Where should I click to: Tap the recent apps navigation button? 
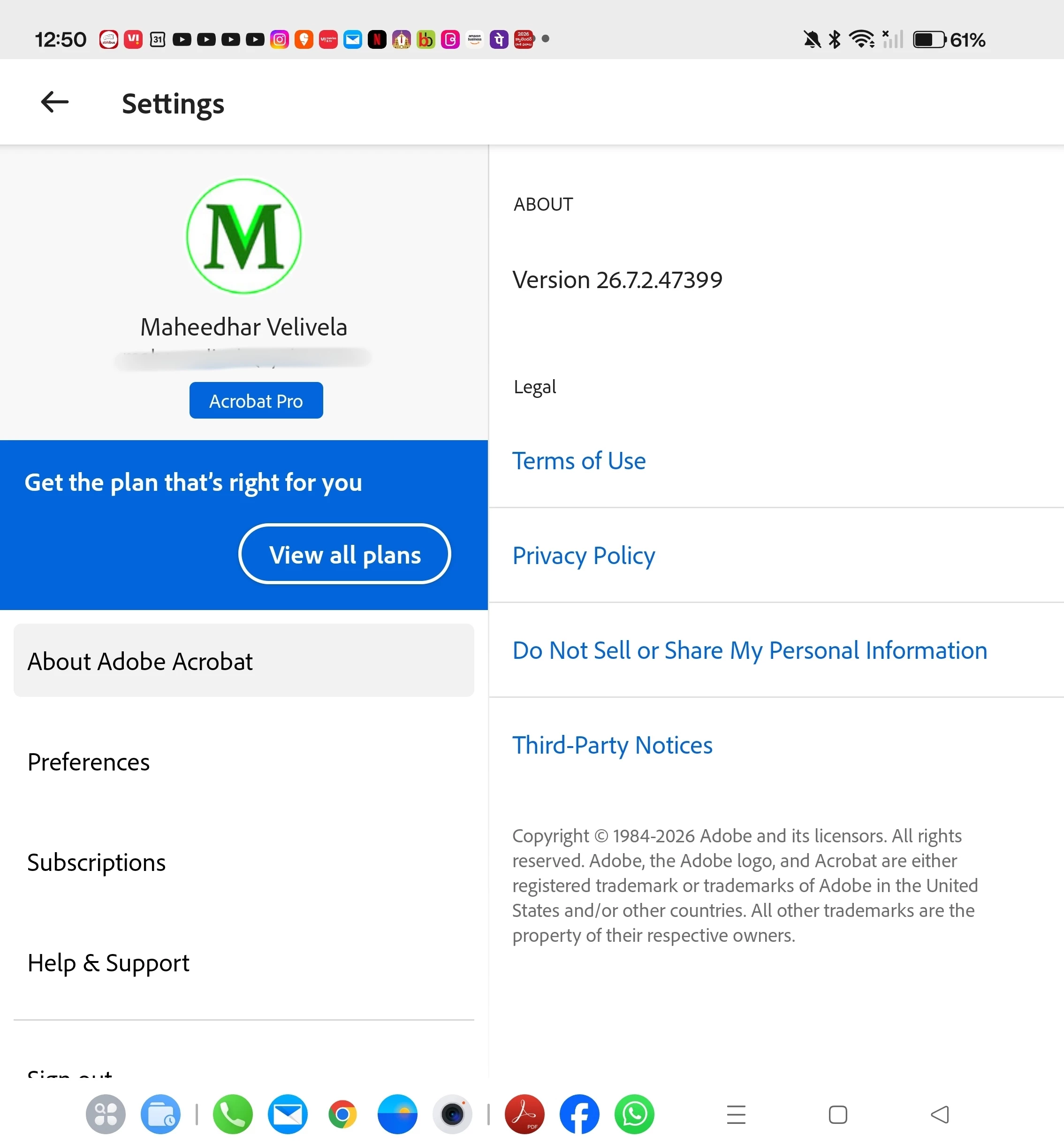point(737,1115)
